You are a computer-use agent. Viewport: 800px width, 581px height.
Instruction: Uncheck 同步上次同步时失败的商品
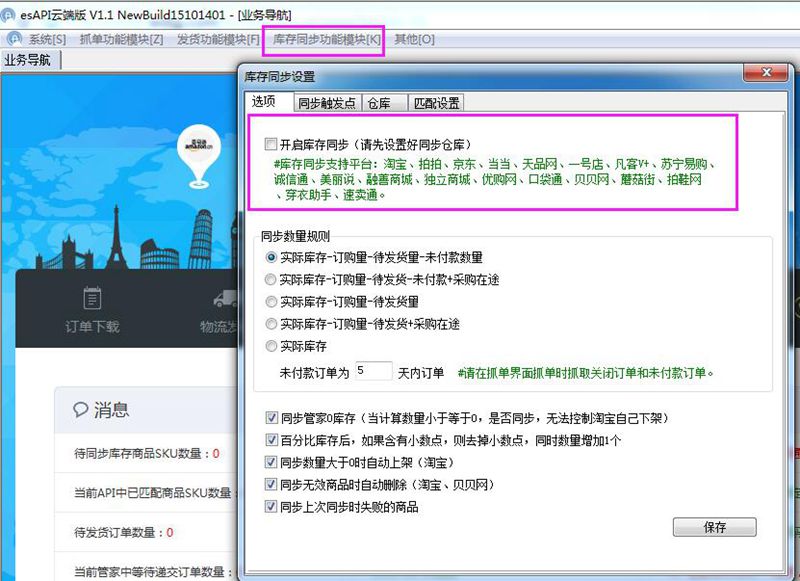click(x=271, y=507)
